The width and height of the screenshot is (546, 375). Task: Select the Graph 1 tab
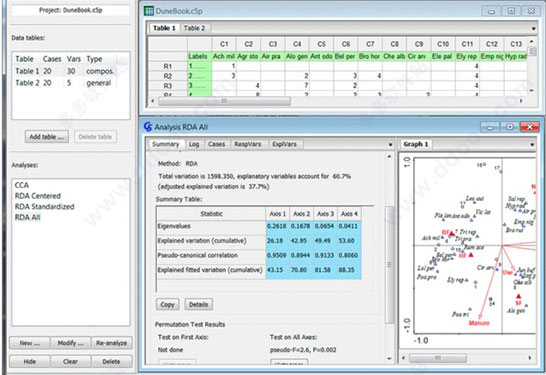(x=415, y=144)
